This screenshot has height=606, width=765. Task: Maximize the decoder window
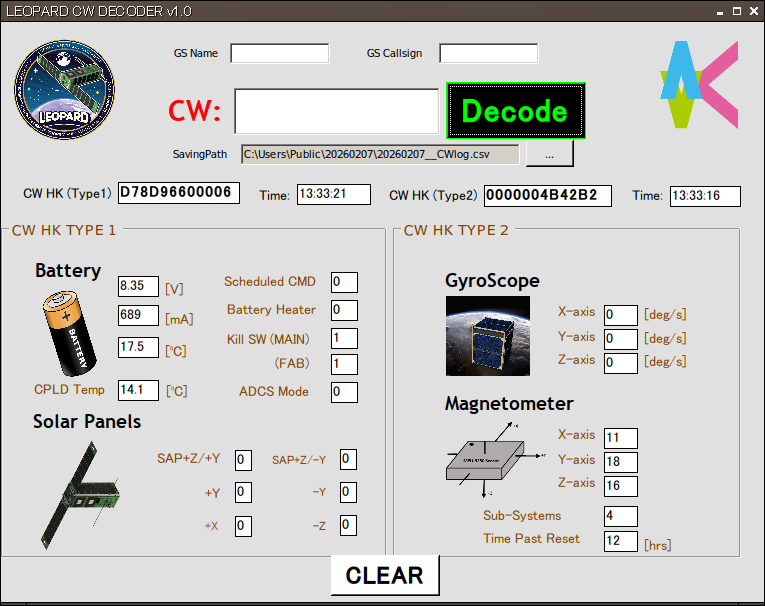click(737, 11)
